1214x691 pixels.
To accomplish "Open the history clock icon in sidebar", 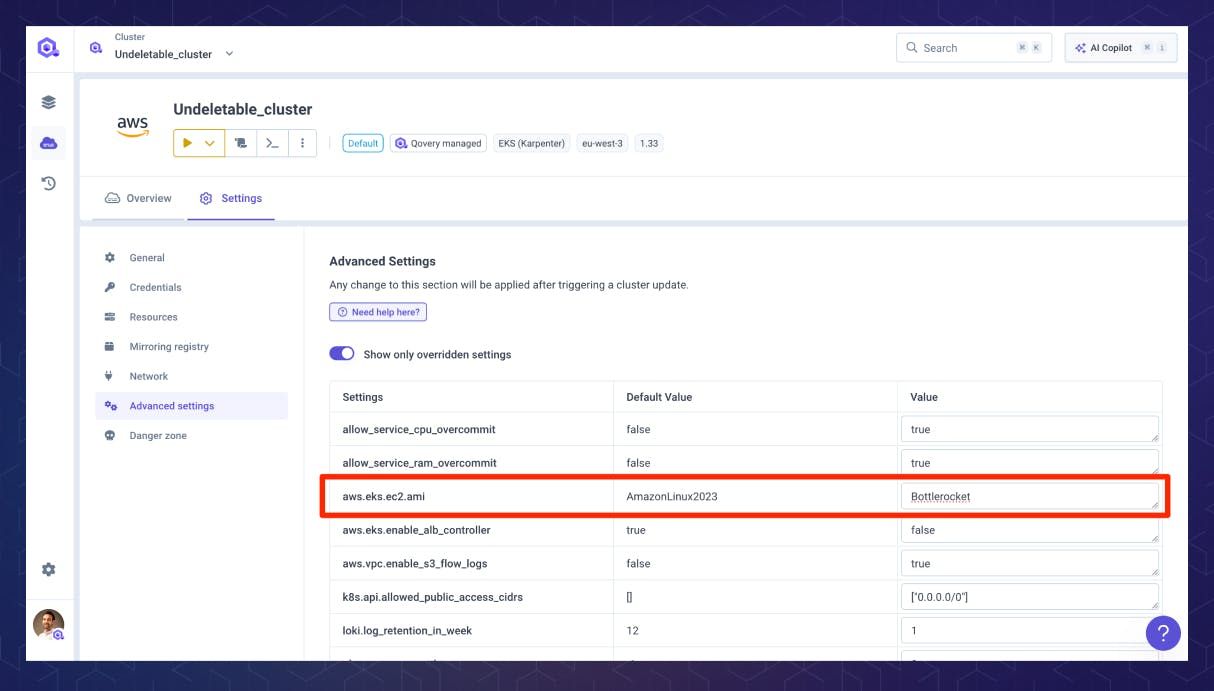I will (48, 183).
